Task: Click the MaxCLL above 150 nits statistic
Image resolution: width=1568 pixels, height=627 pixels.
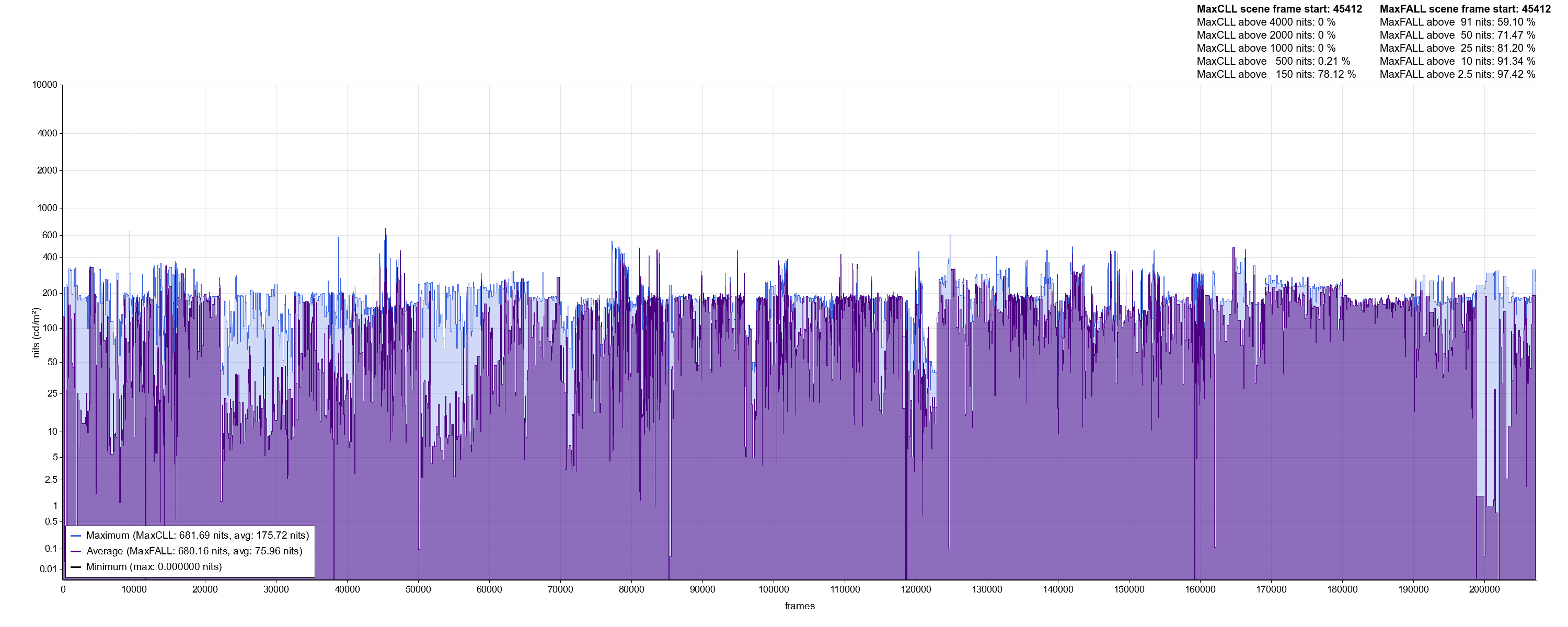Action: pos(1276,74)
